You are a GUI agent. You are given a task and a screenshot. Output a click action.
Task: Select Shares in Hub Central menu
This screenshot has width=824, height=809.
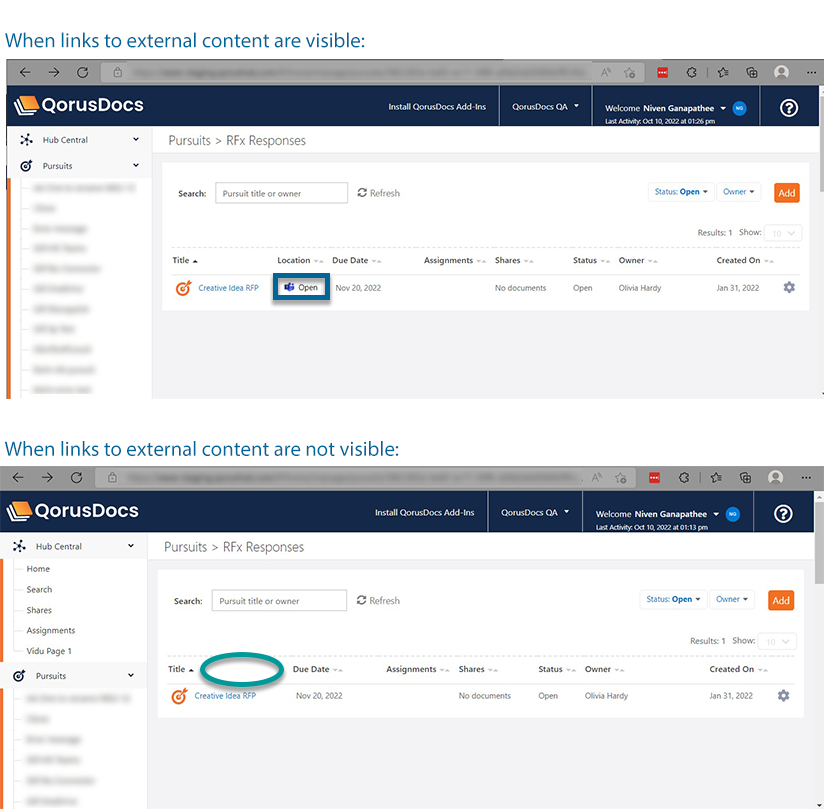click(x=39, y=610)
